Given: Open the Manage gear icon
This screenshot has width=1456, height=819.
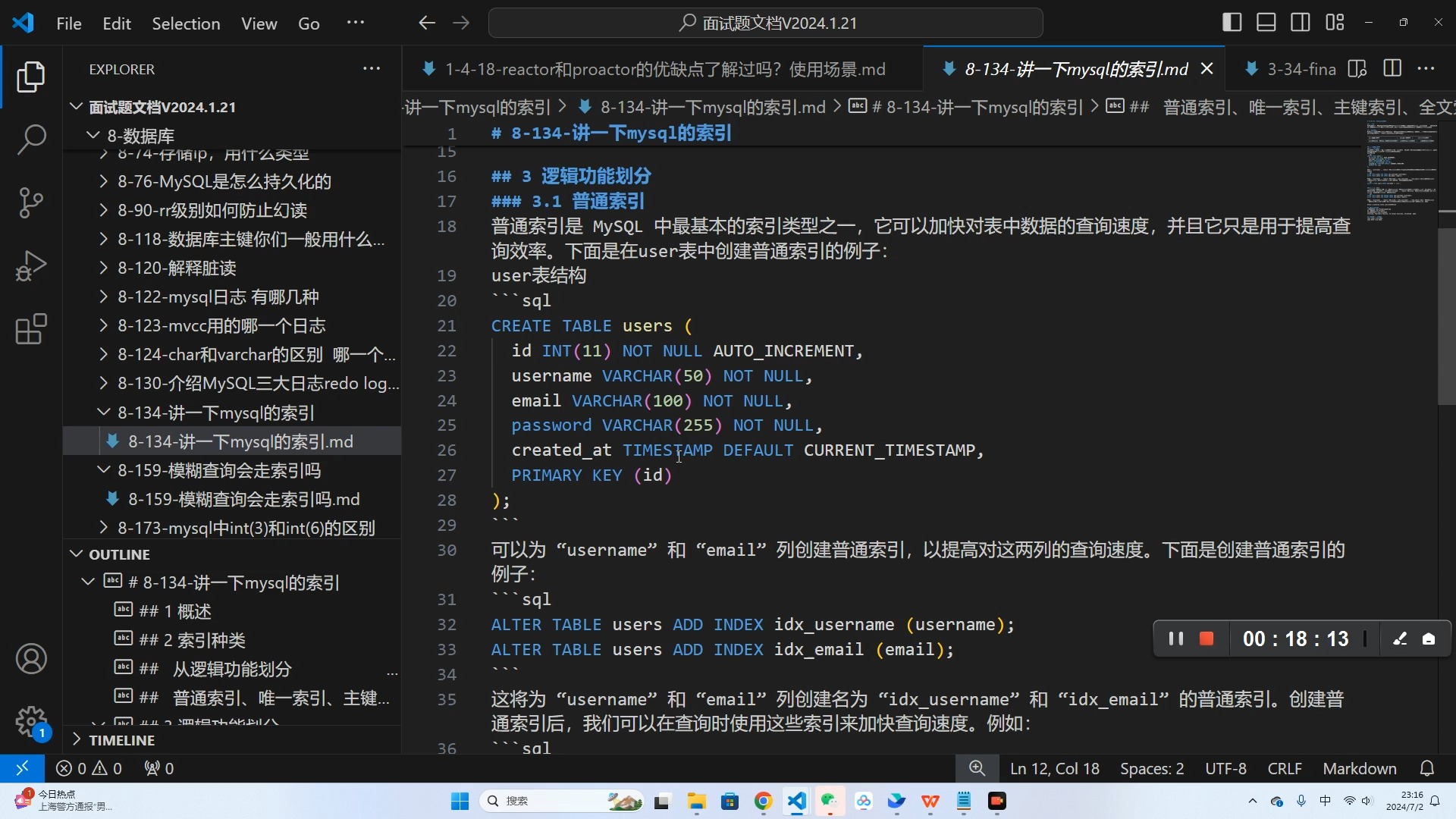Looking at the screenshot, I should 31,721.
